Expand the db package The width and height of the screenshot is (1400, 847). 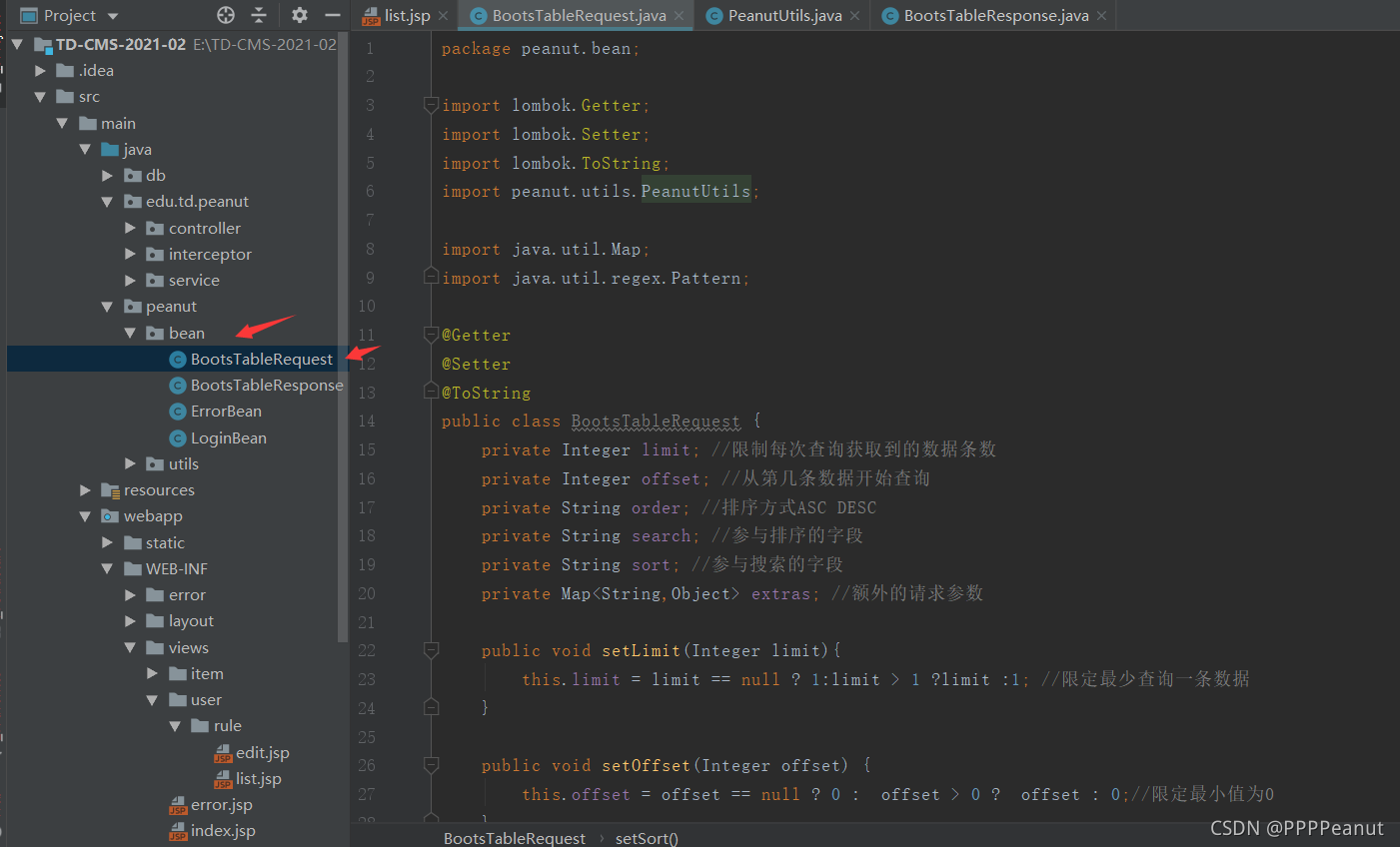[107, 175]
